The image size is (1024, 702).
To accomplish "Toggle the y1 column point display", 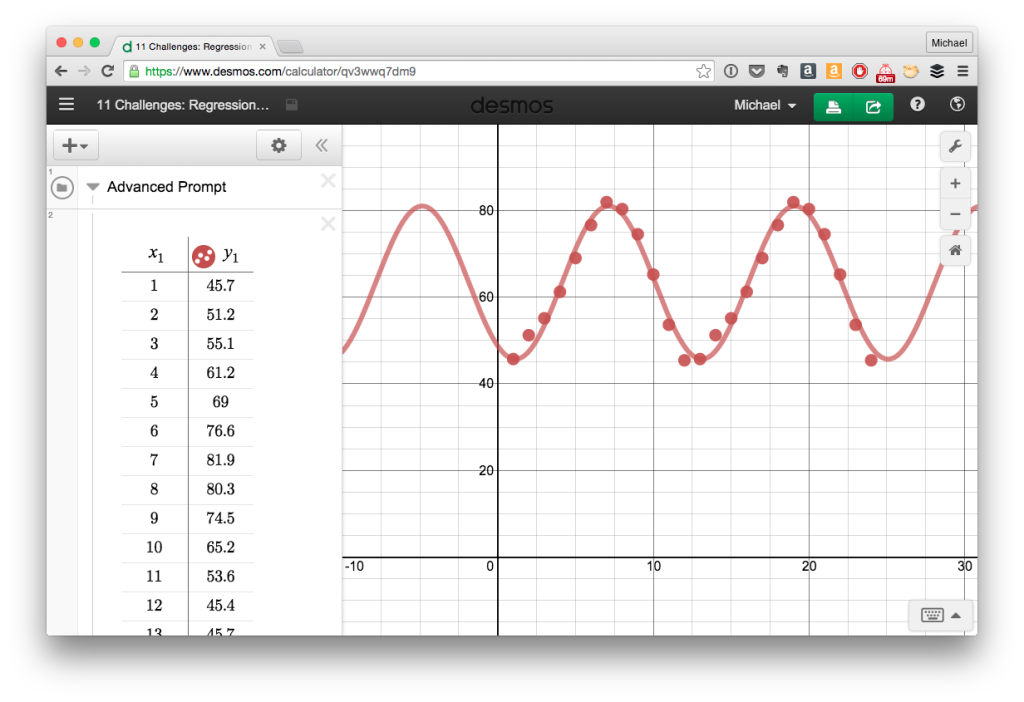I will tap(204, 256).
